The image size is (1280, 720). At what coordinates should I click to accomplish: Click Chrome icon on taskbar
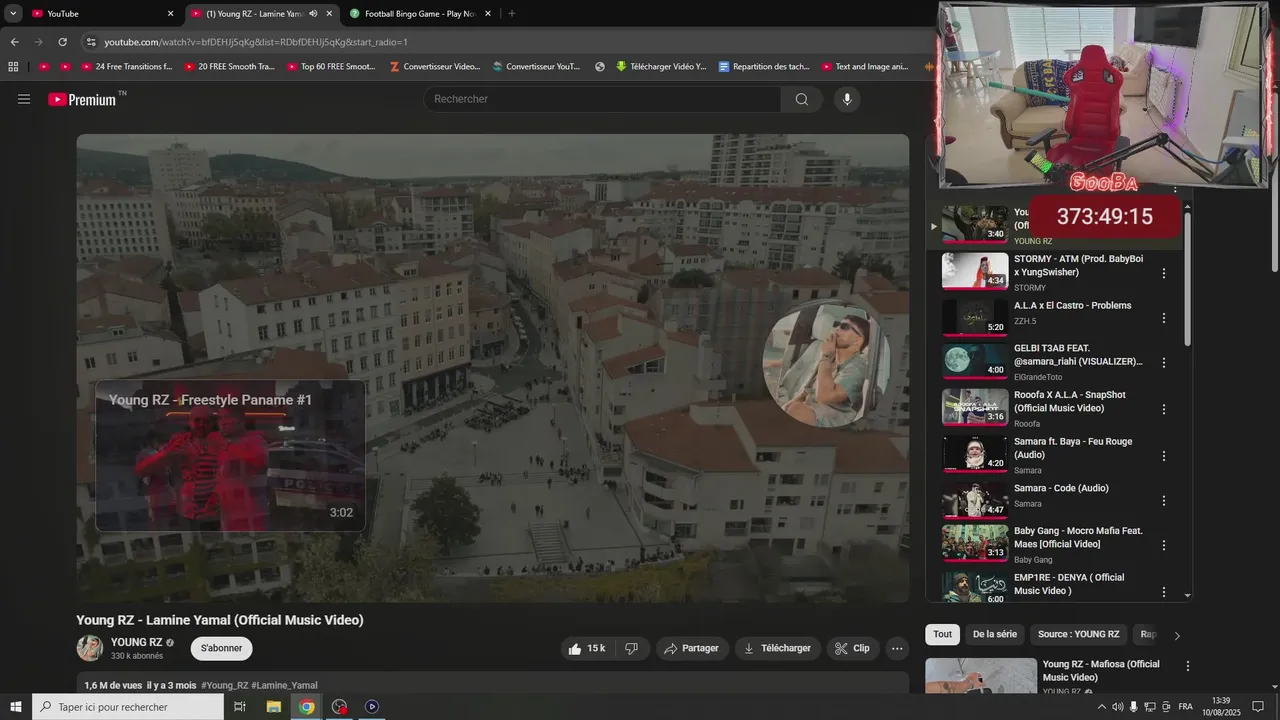(x=307, y=706)
